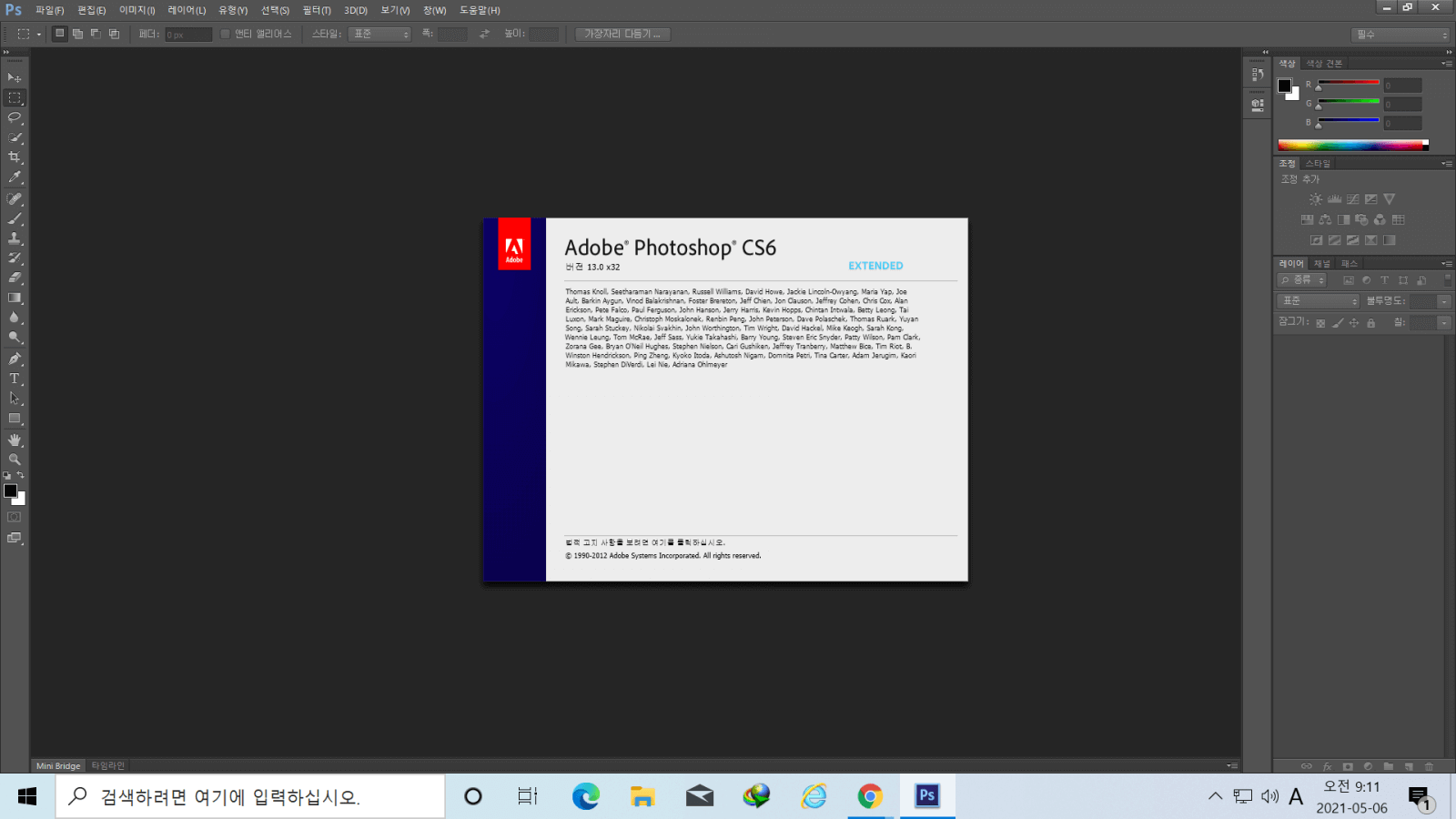Click the legal notices link on splash
Viewport: 1456px width, 819px height.
[x=645, y=542]
